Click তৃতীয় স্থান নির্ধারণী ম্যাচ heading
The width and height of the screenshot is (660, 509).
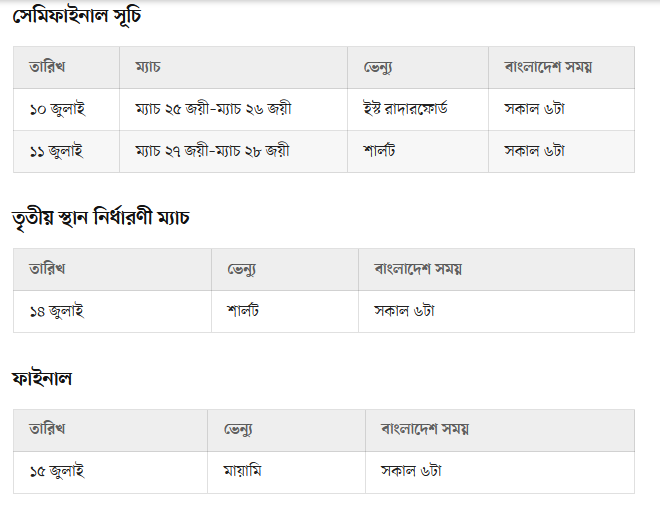click(x=101, y=218)
